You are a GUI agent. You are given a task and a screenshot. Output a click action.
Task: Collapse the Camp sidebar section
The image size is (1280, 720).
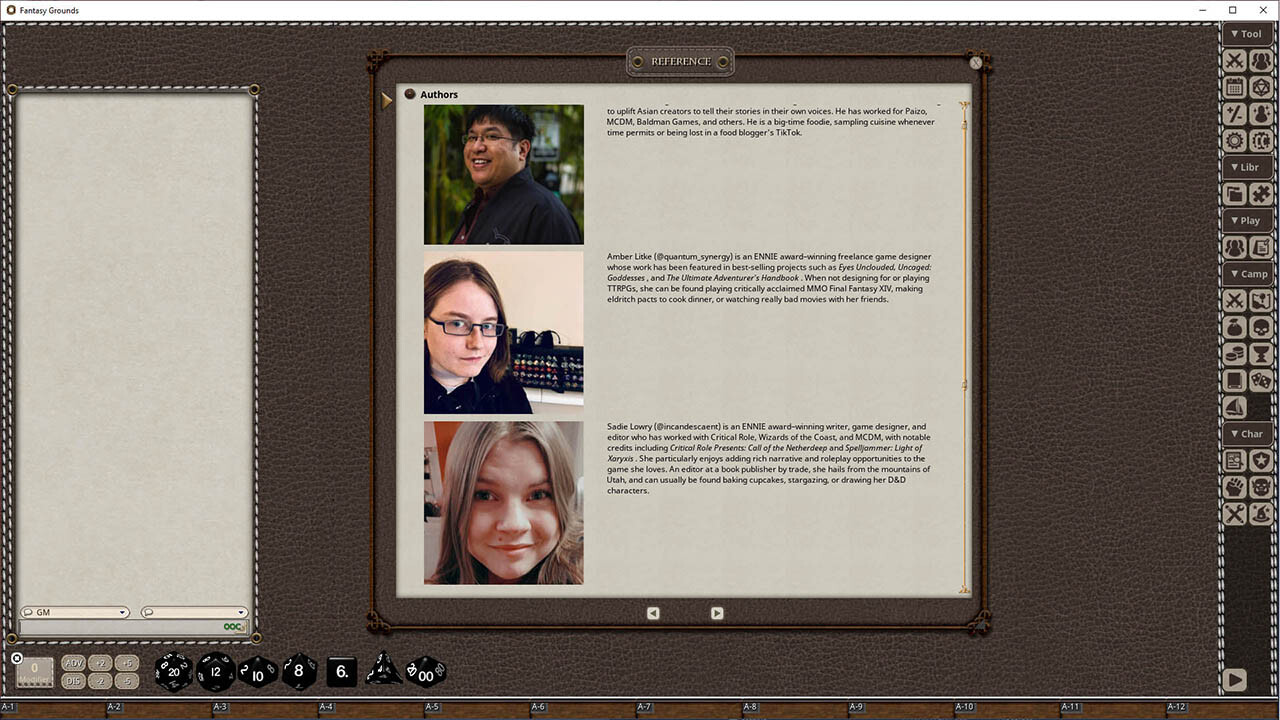click(1247, 273)
